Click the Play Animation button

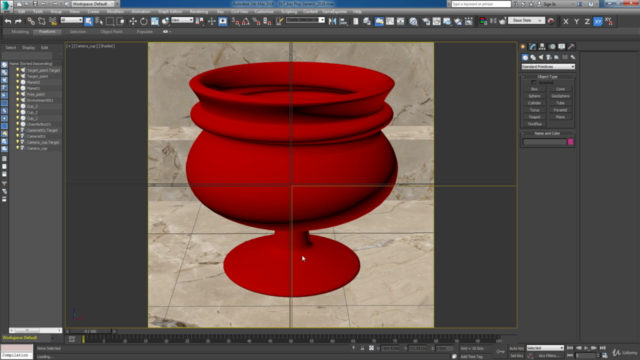coord(586,348)
